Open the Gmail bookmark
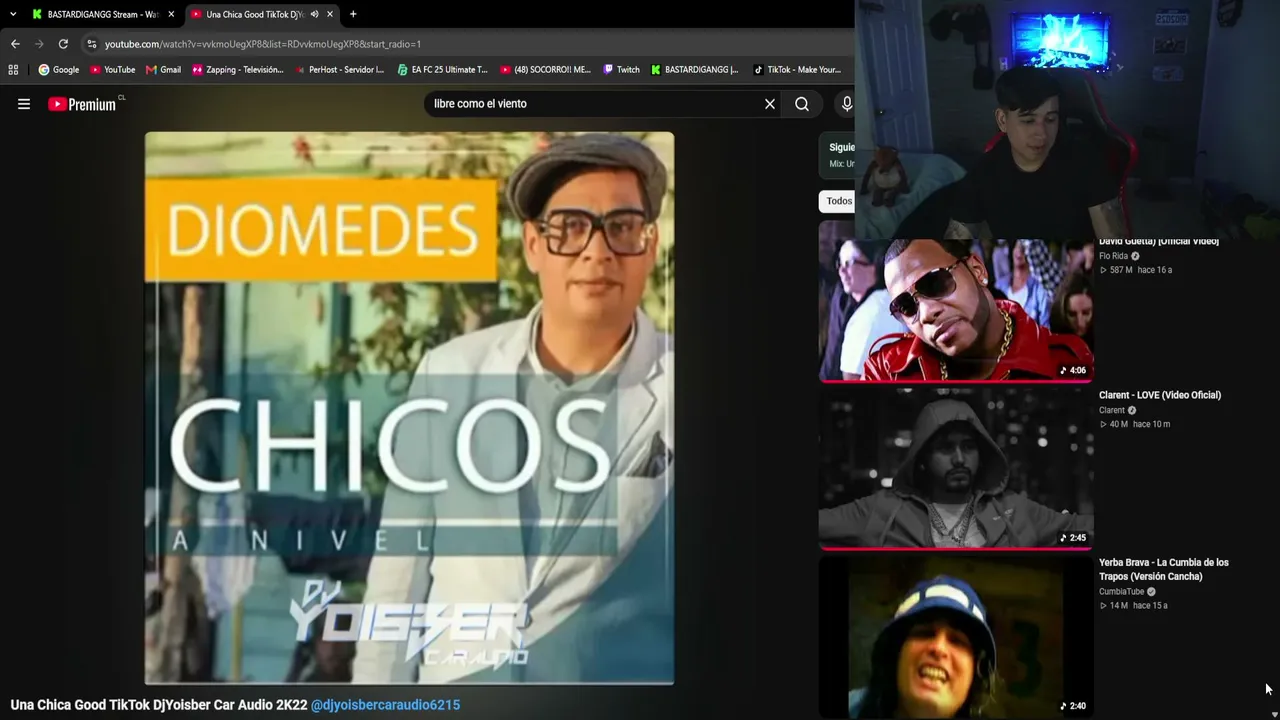 [x=163, y=70]
